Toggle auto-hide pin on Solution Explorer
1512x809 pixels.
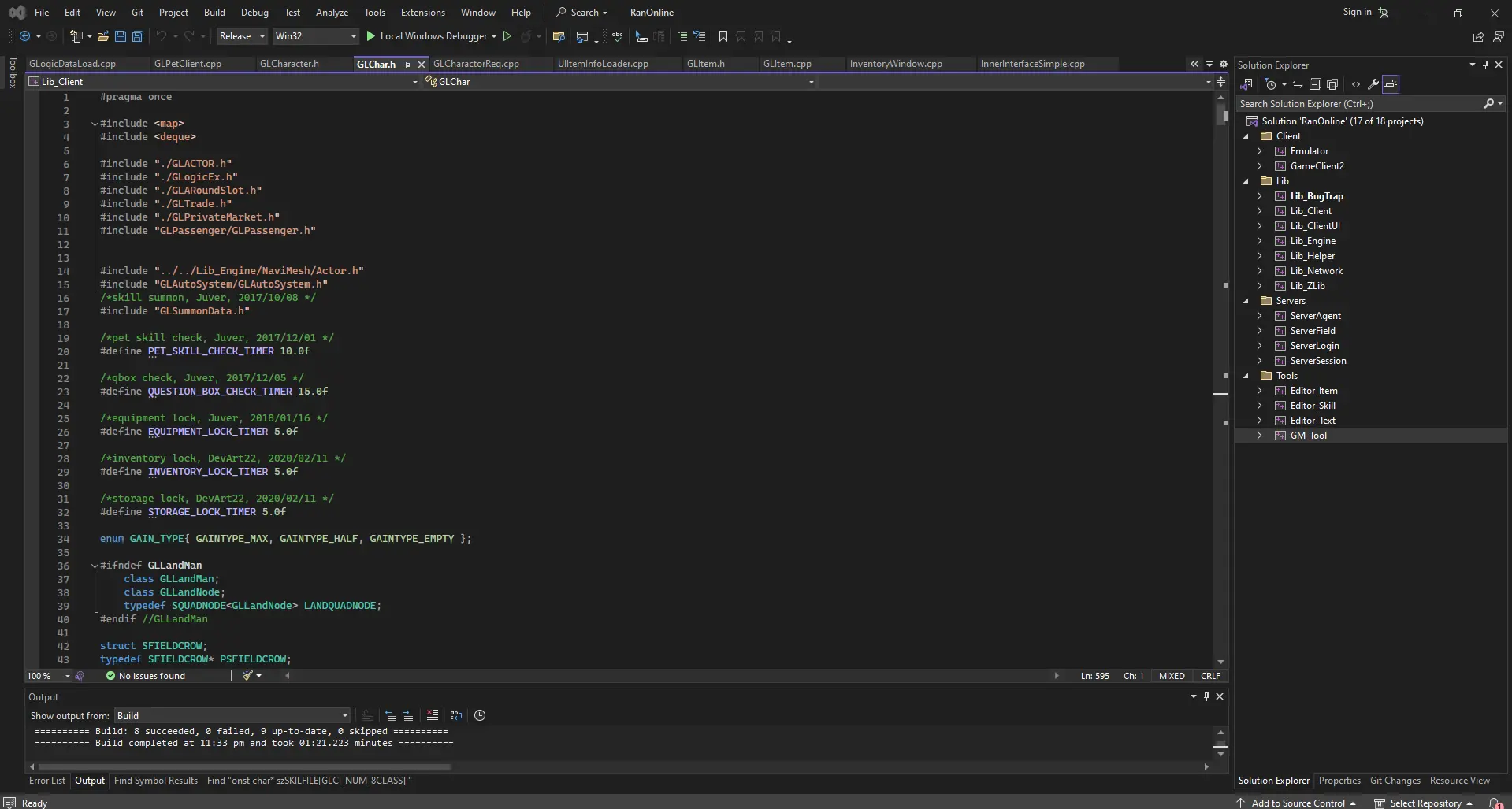(x=1485, y=65)
